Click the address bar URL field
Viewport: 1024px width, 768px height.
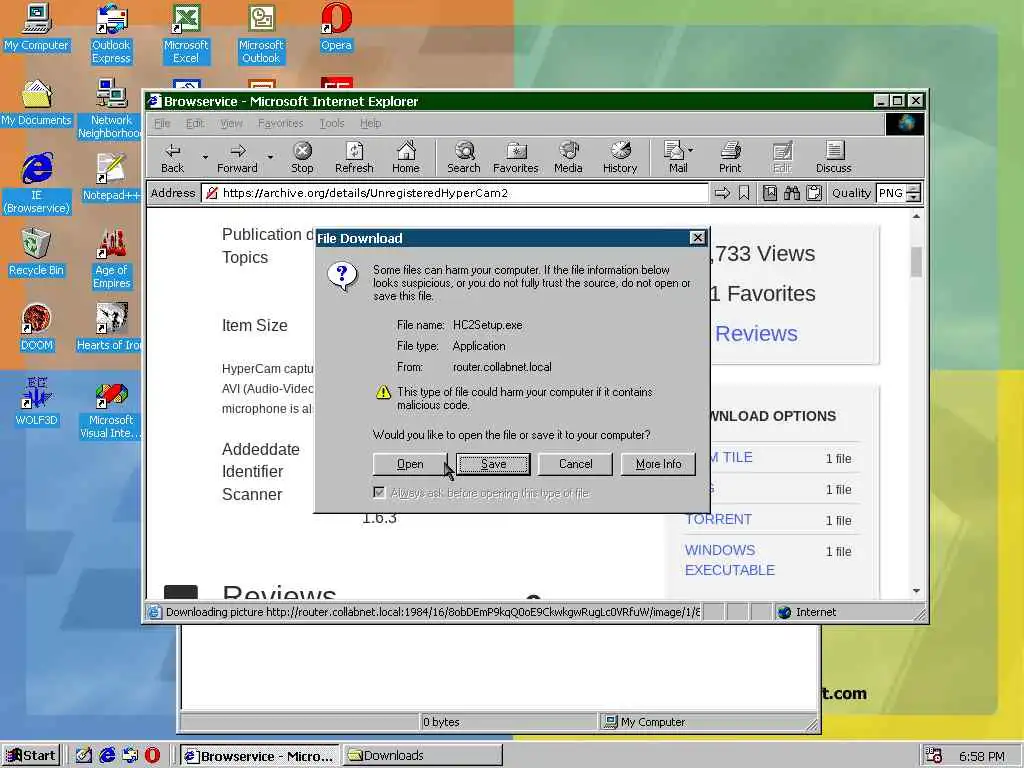click(455, 193)
